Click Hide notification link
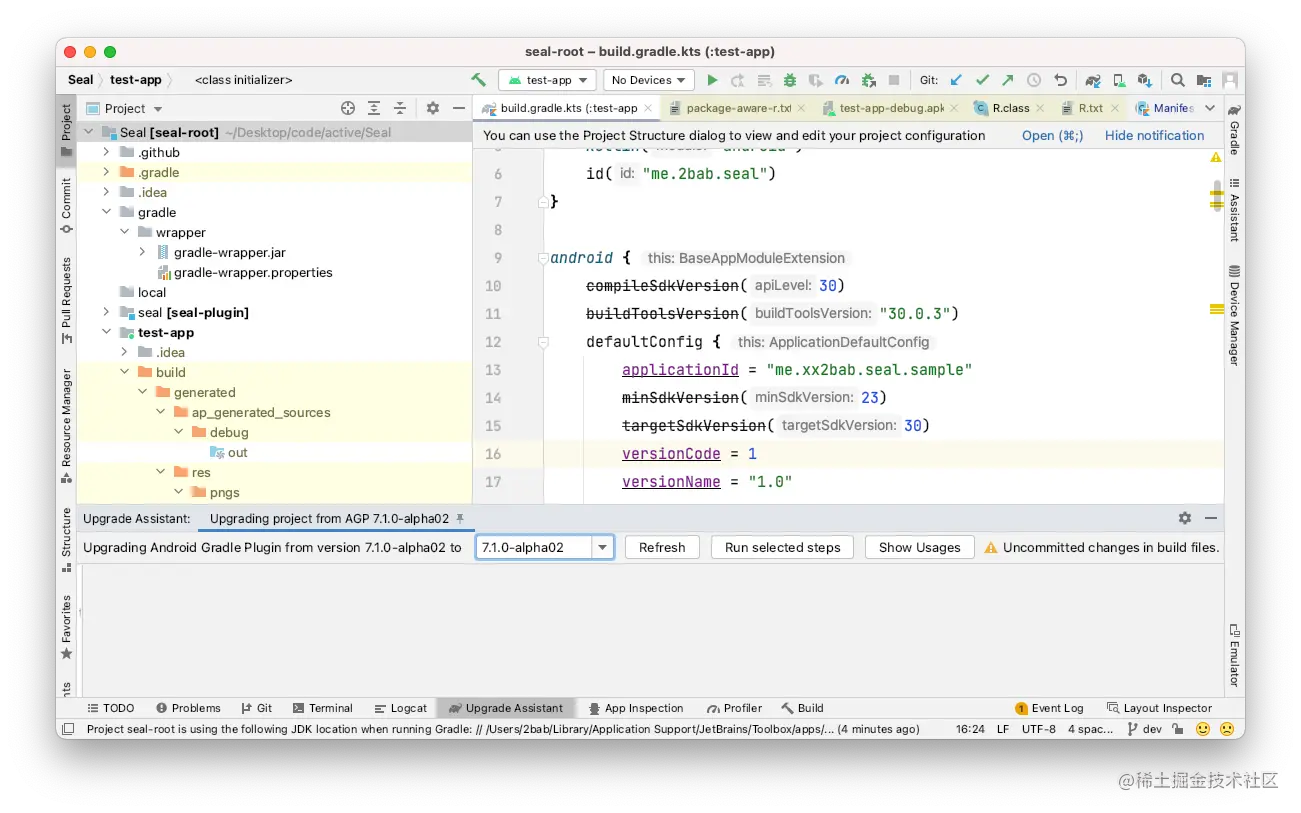 point(1154,135)
